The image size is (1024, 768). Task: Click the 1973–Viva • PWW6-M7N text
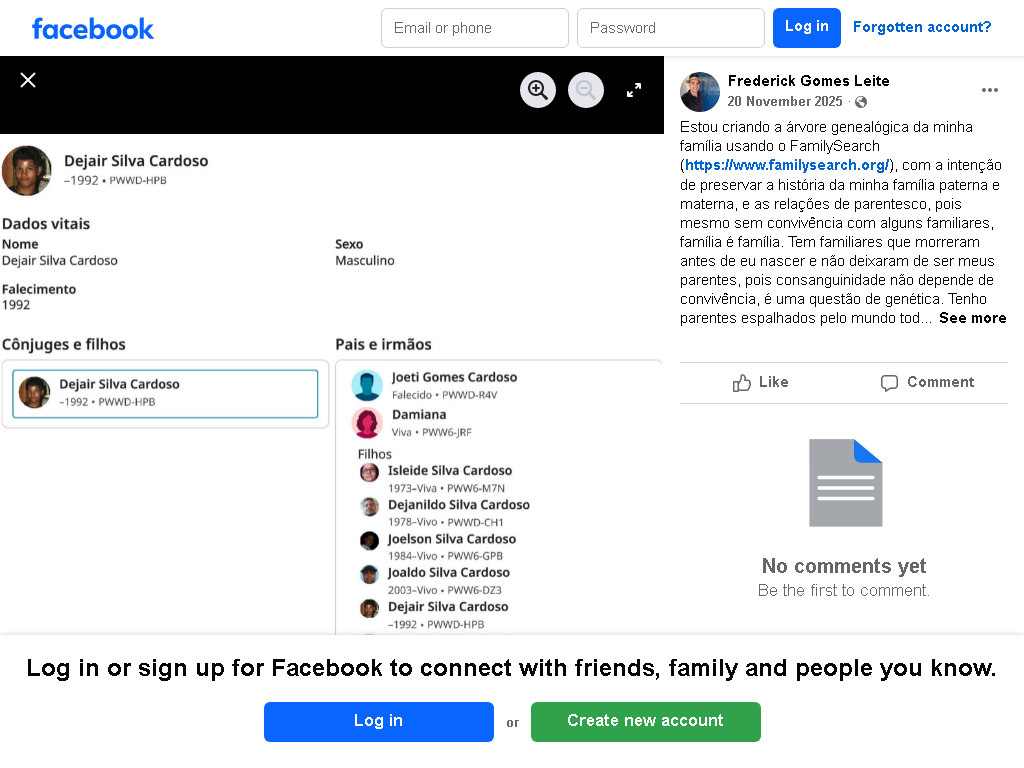tap(446, 488)
